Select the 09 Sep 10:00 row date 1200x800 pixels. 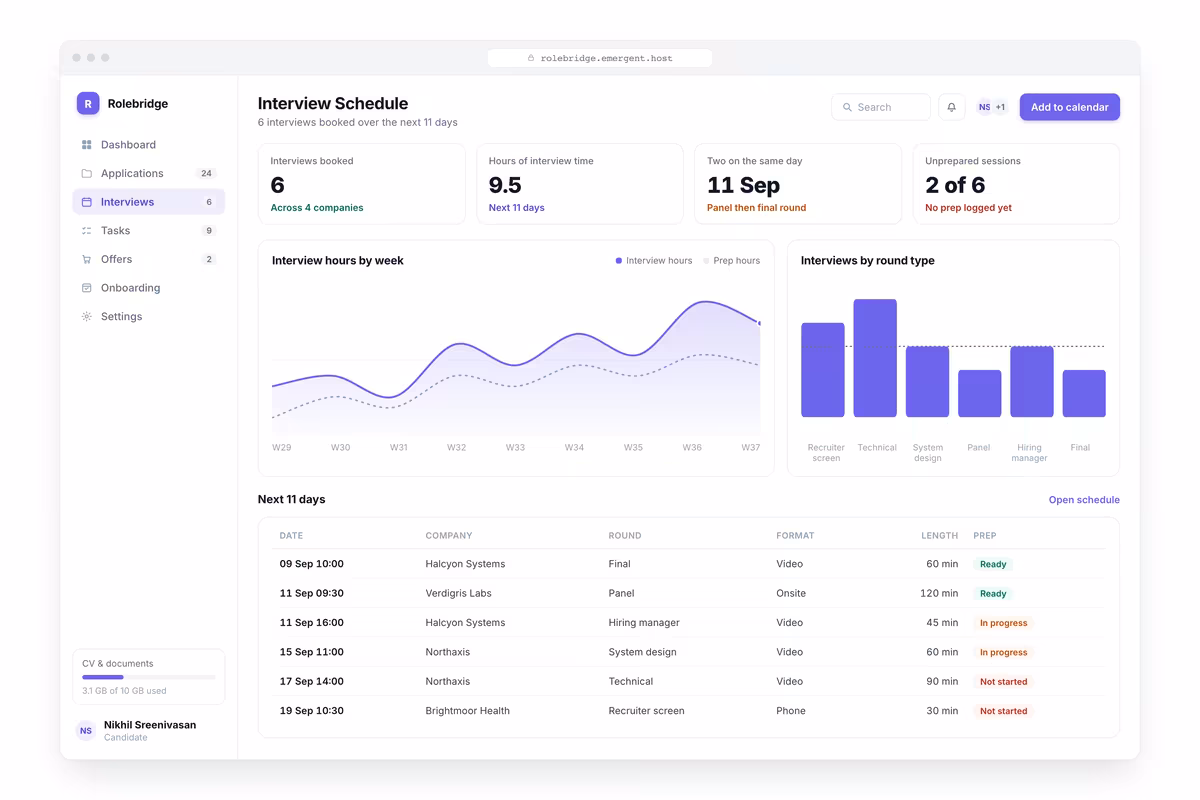(x=312, y=564)
